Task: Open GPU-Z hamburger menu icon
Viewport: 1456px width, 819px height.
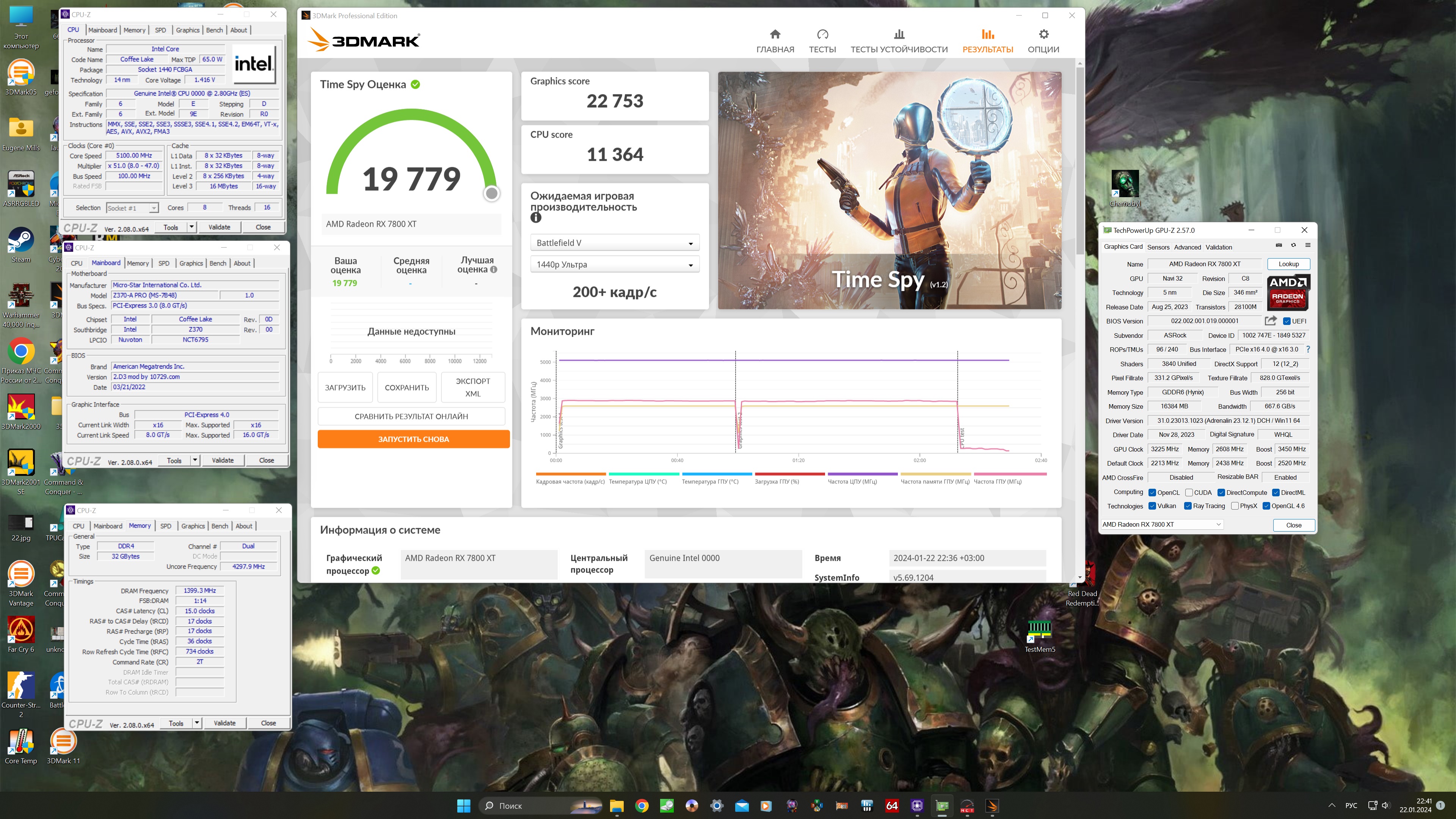Action: (1308, 245)
